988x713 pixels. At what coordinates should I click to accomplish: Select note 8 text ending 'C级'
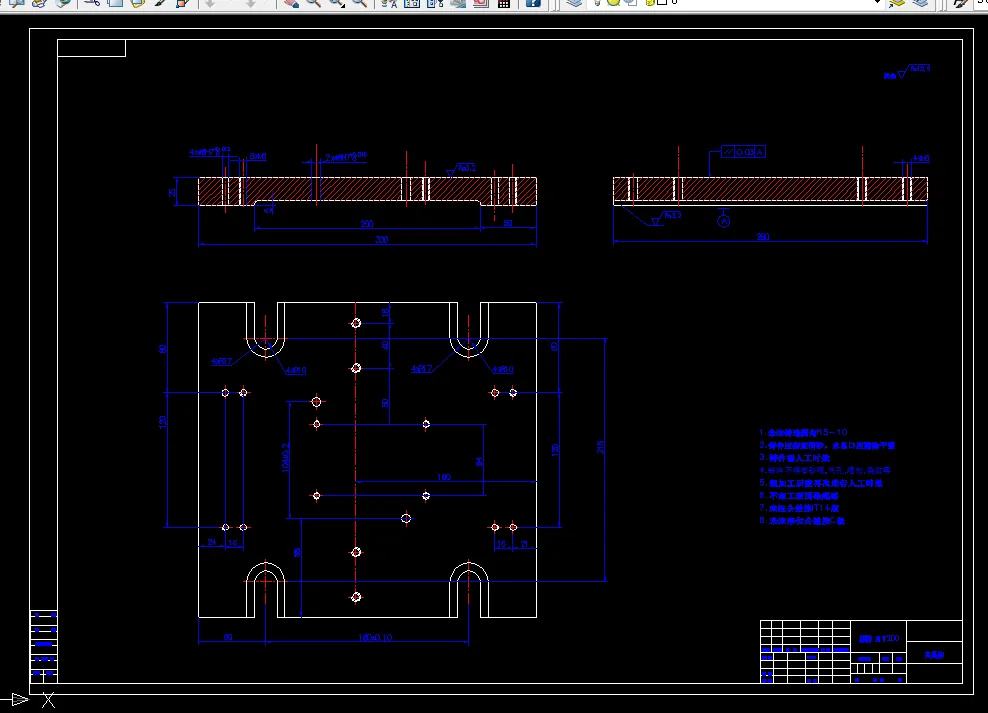pos(801,521)
